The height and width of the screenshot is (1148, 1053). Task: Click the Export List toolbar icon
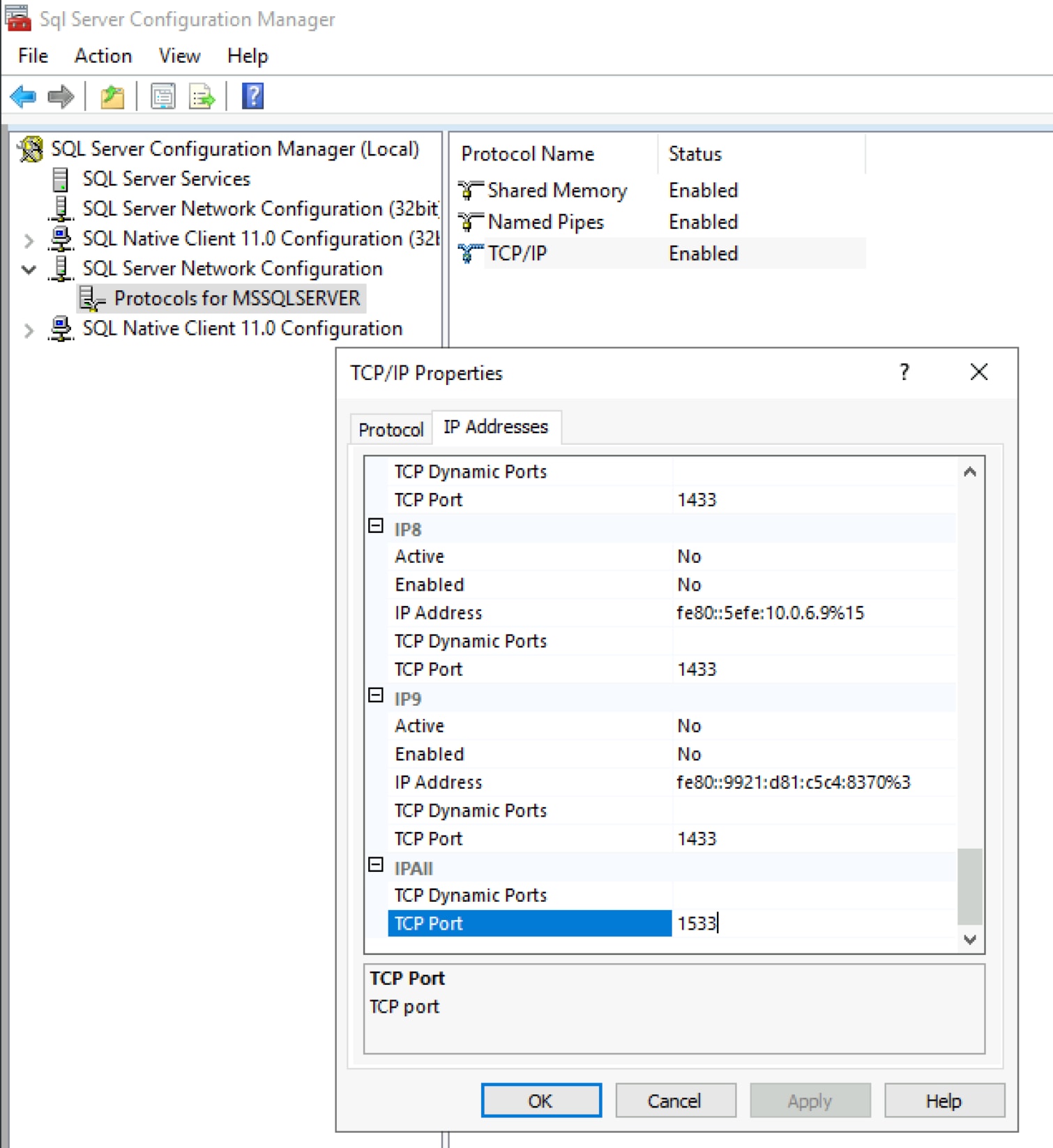coord(202,96)
